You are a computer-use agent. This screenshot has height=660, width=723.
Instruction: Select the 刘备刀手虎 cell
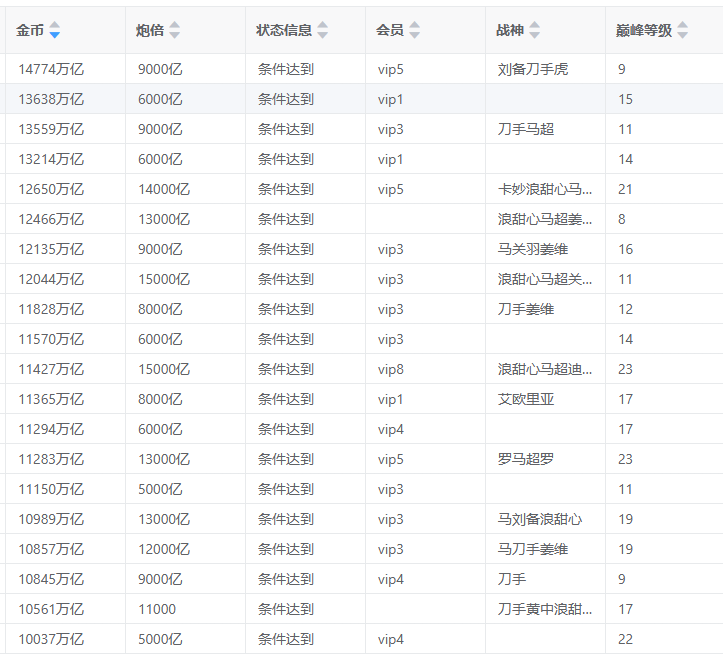pyautogui.click(x=533, y=69)
